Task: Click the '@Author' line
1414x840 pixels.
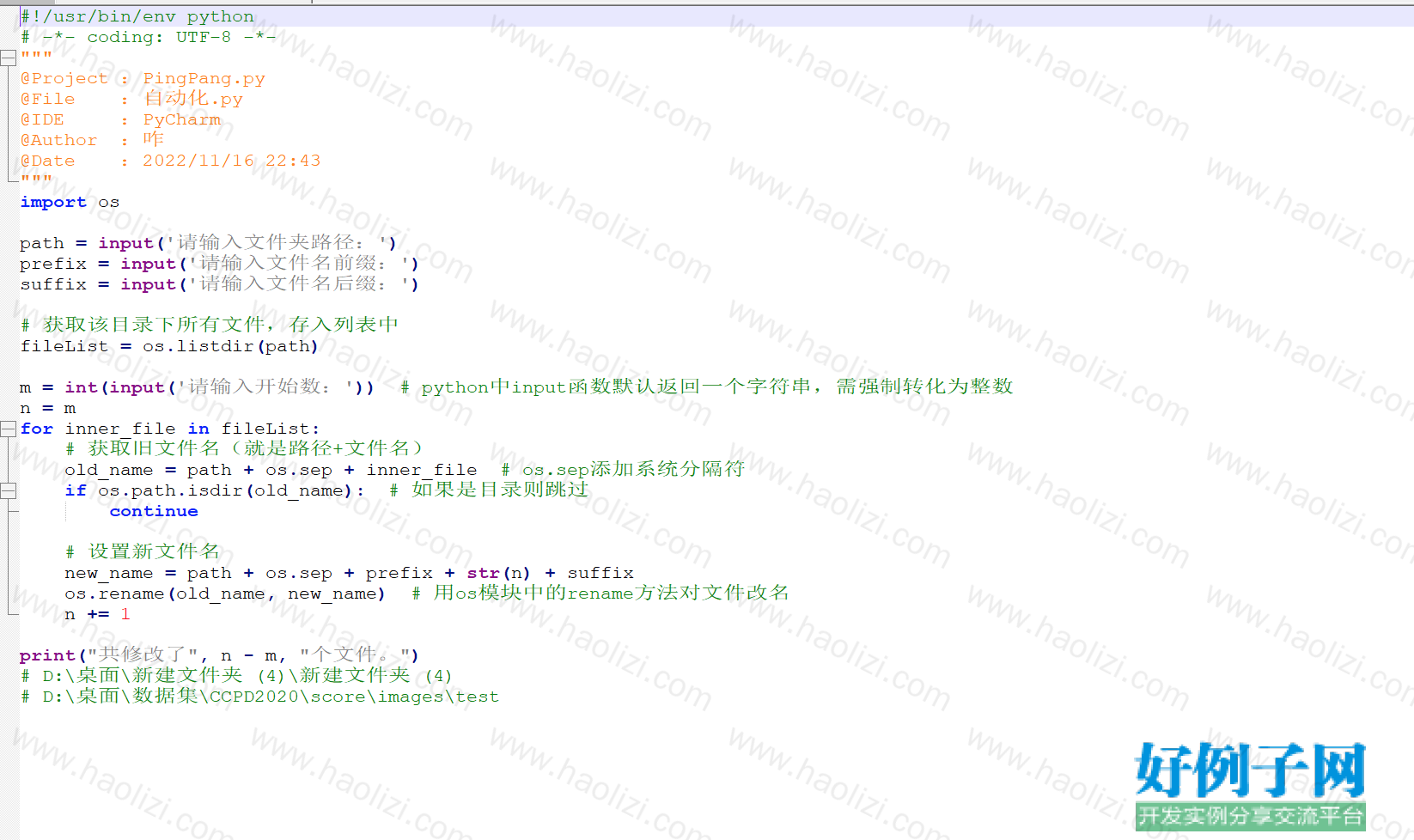Action: click(x=92, y=140)
